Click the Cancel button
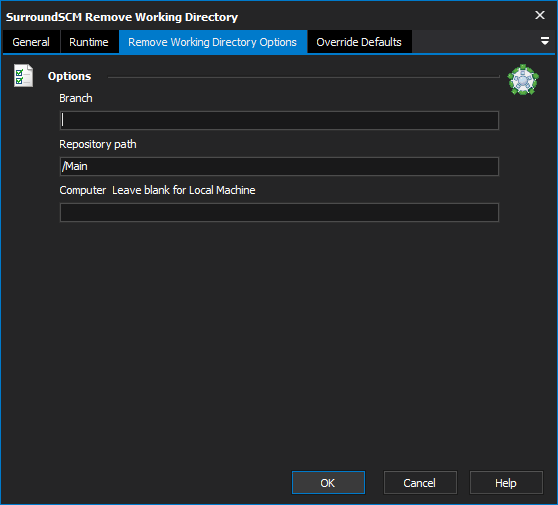The height and width of the screenshot is (505, 558). point(420,483)
